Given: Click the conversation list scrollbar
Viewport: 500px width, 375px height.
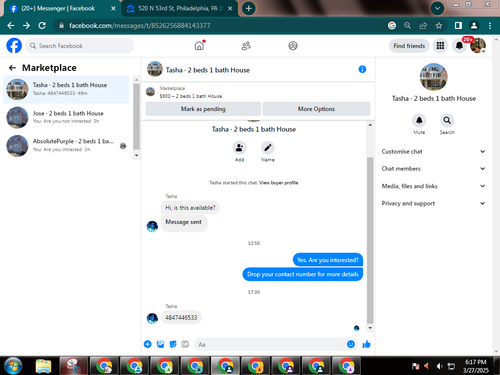Looking at the screenshot, I should (x=136, y=117).
